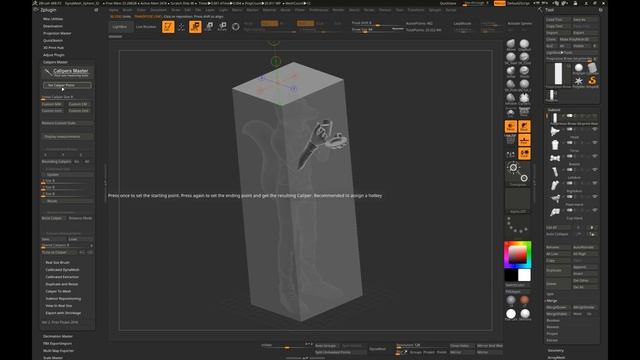Click the main color picker square
The height and width of the screenshot is (360, 640).
(517, 254)
